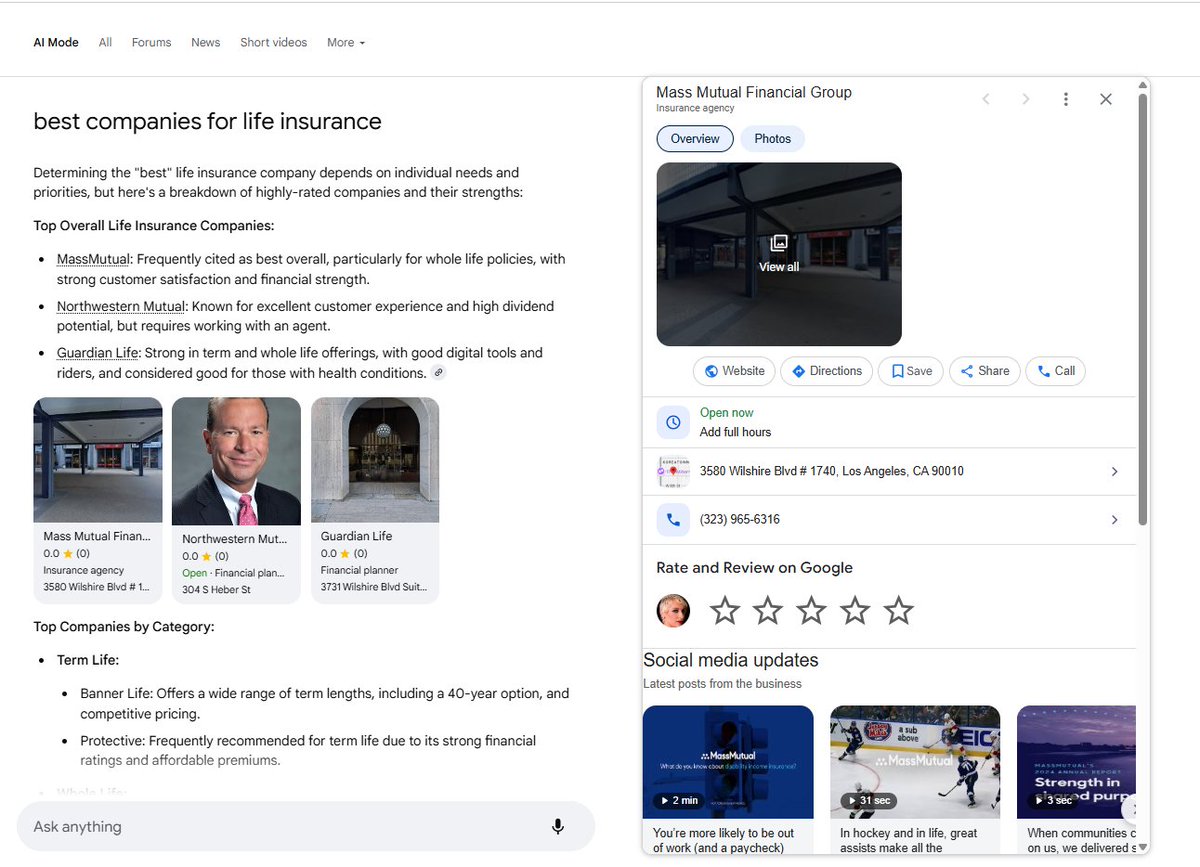Click Add full hours
Image resolution: width=1200 pixels, height=867 pixels.
[735, 432]
